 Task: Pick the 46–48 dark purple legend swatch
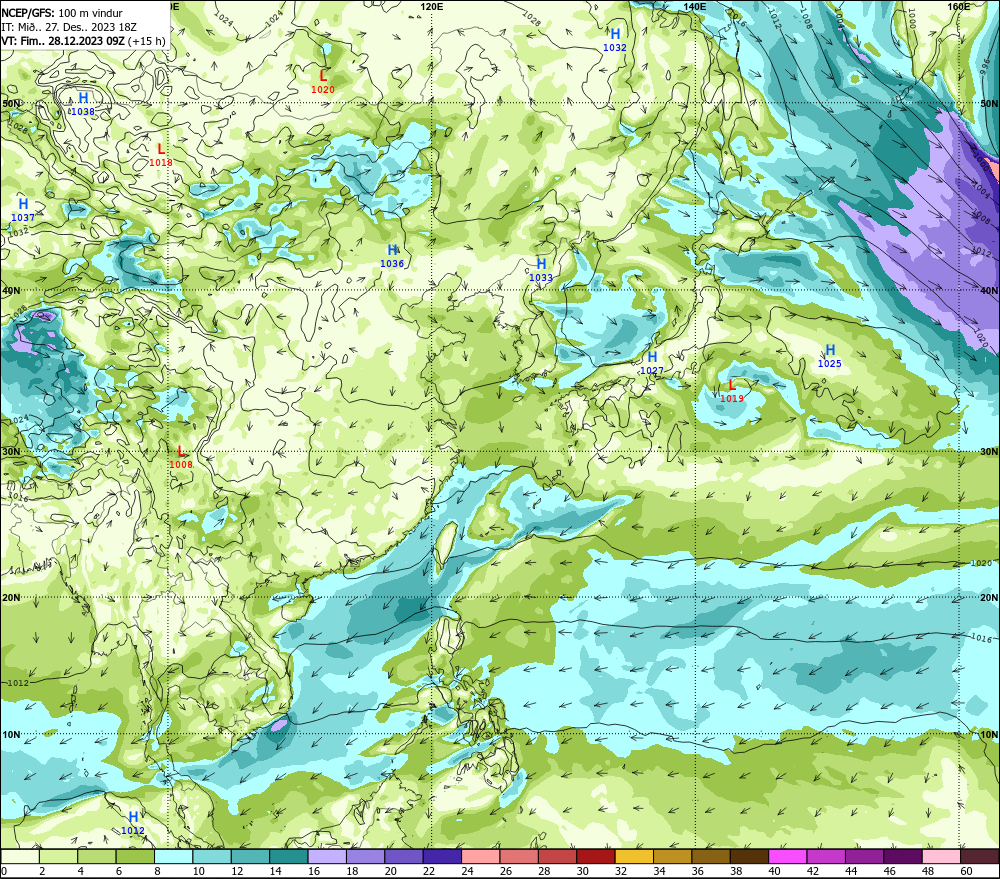(902, 856)
